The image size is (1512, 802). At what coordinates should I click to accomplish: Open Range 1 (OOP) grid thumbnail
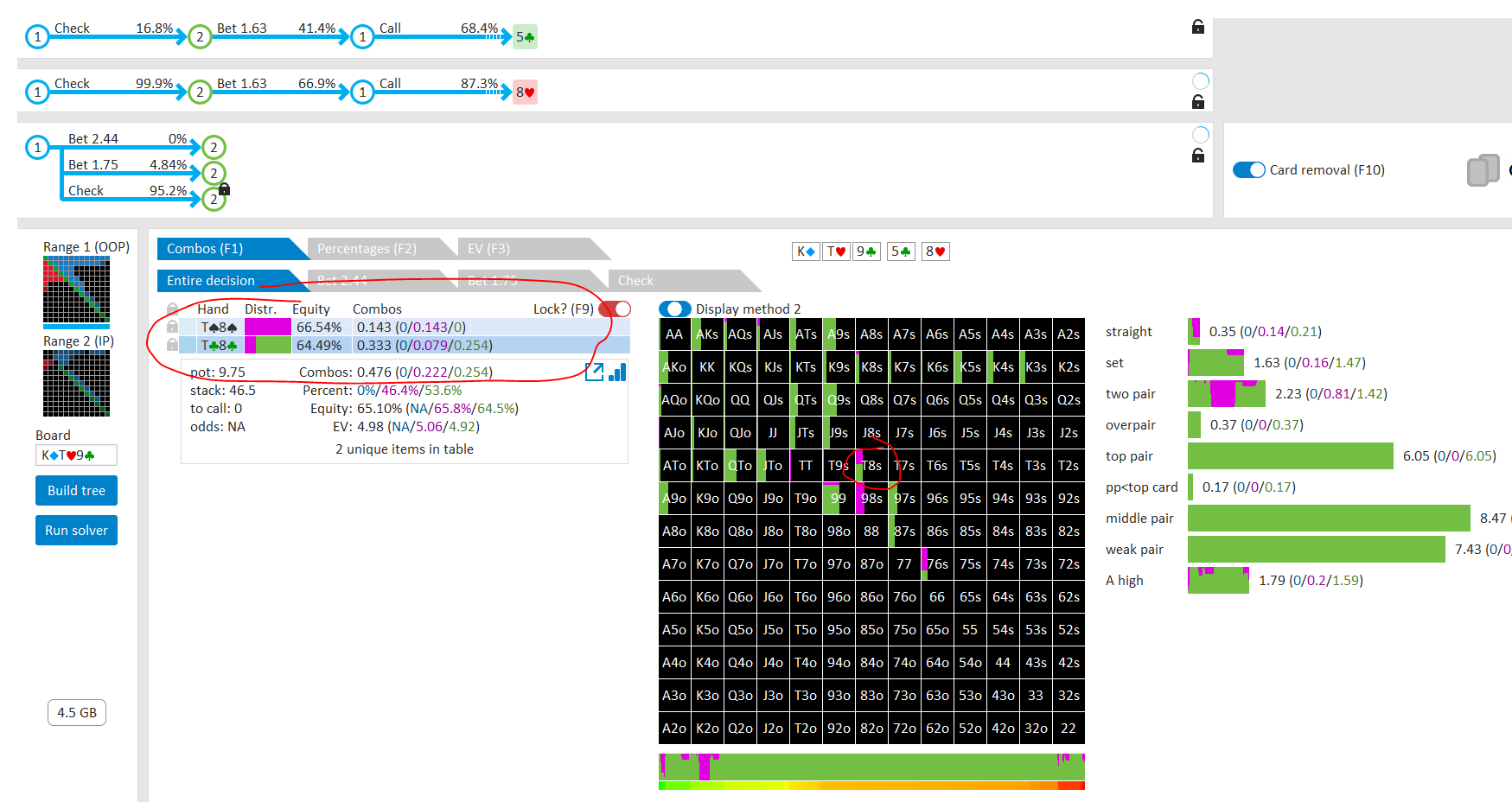point(76,290)
